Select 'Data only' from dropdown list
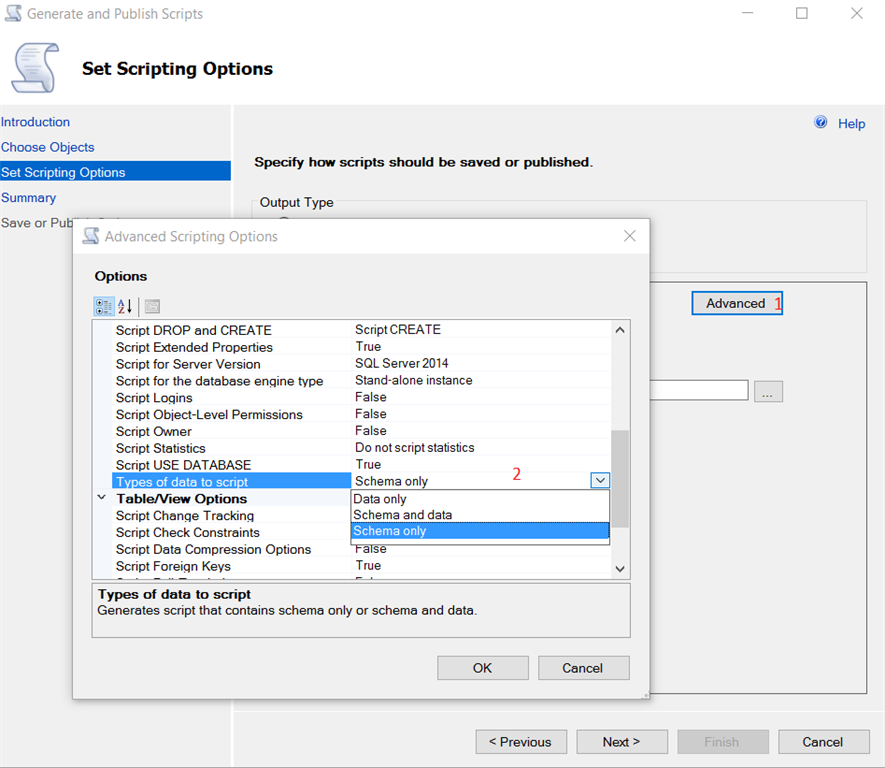The image size is (885, 768). point(380,499)
